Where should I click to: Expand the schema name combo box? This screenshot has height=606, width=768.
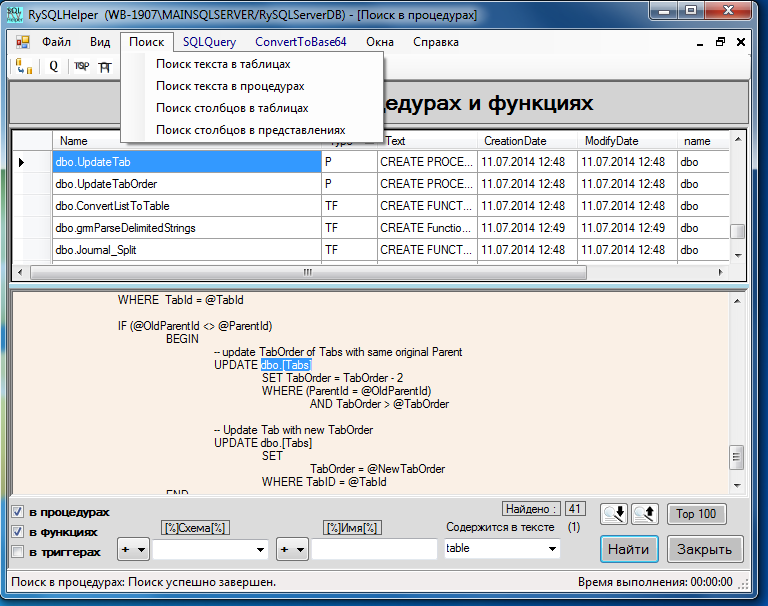coord(261,550)
